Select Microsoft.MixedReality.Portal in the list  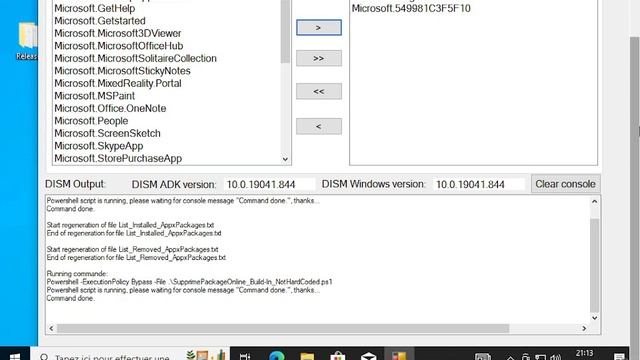pyautogui.click(x=118, y=83)
